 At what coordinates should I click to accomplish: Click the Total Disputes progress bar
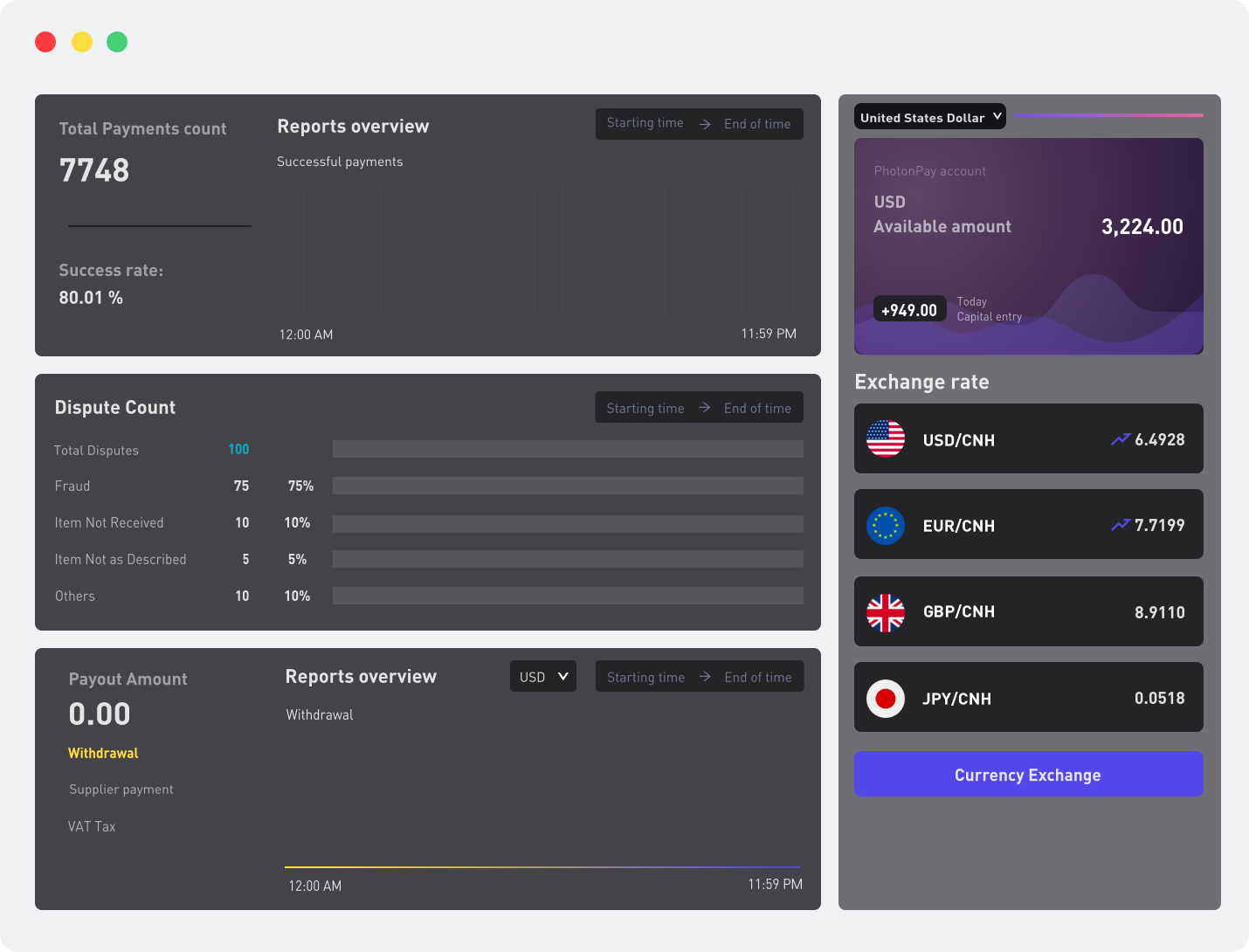568,449
